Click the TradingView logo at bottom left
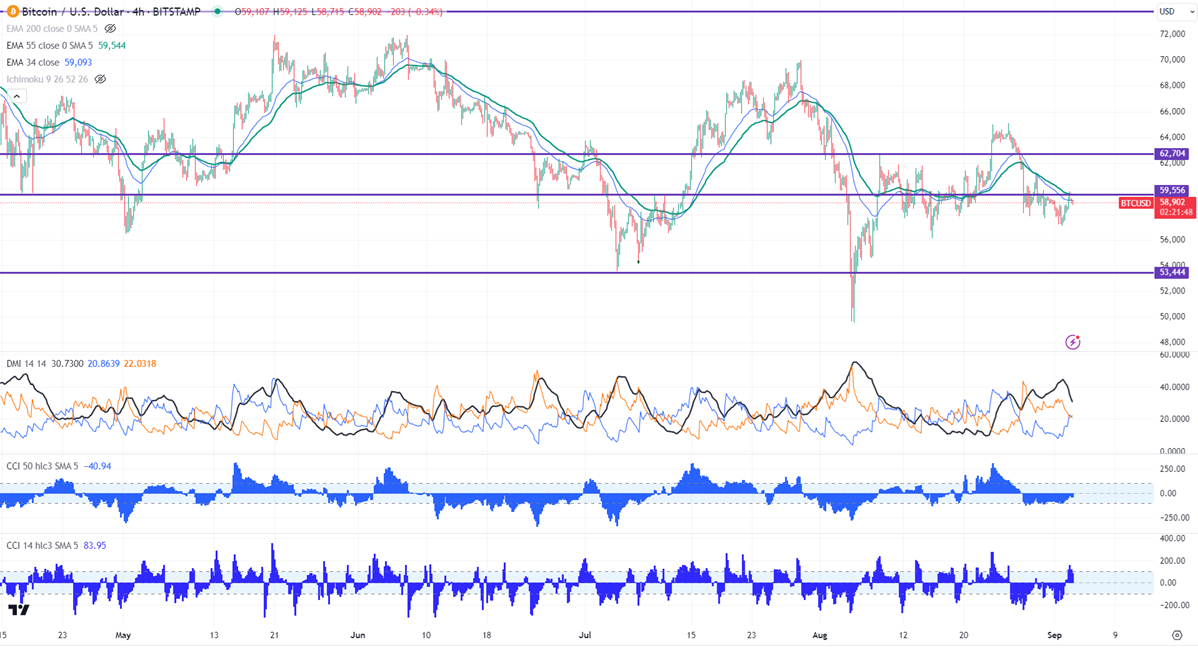The width and height of the screenshot is (1198, 648). pyautogui.click(x=19, y=609)
